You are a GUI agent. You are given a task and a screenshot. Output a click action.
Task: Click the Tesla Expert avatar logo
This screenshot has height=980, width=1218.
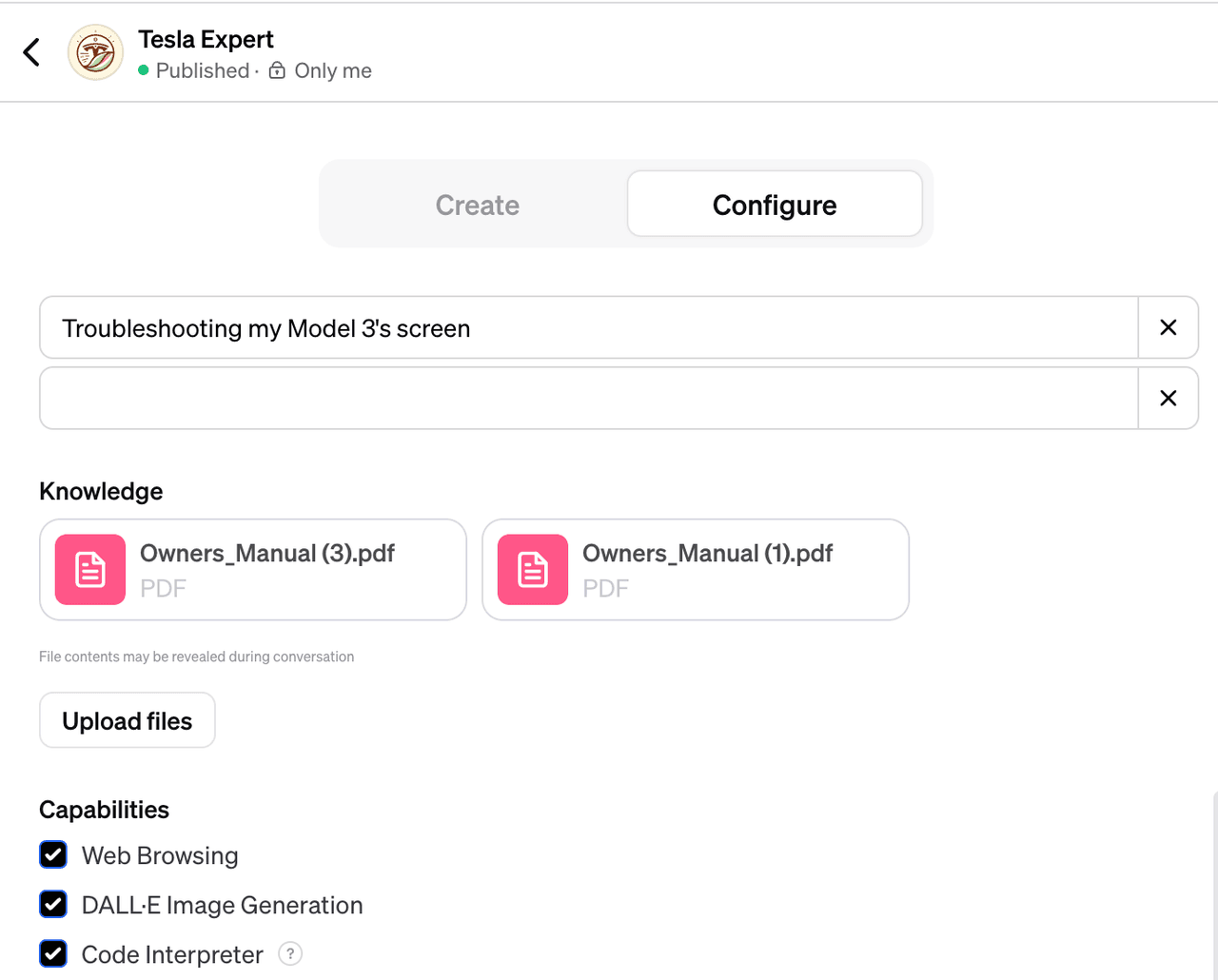[x=95, y=52]
